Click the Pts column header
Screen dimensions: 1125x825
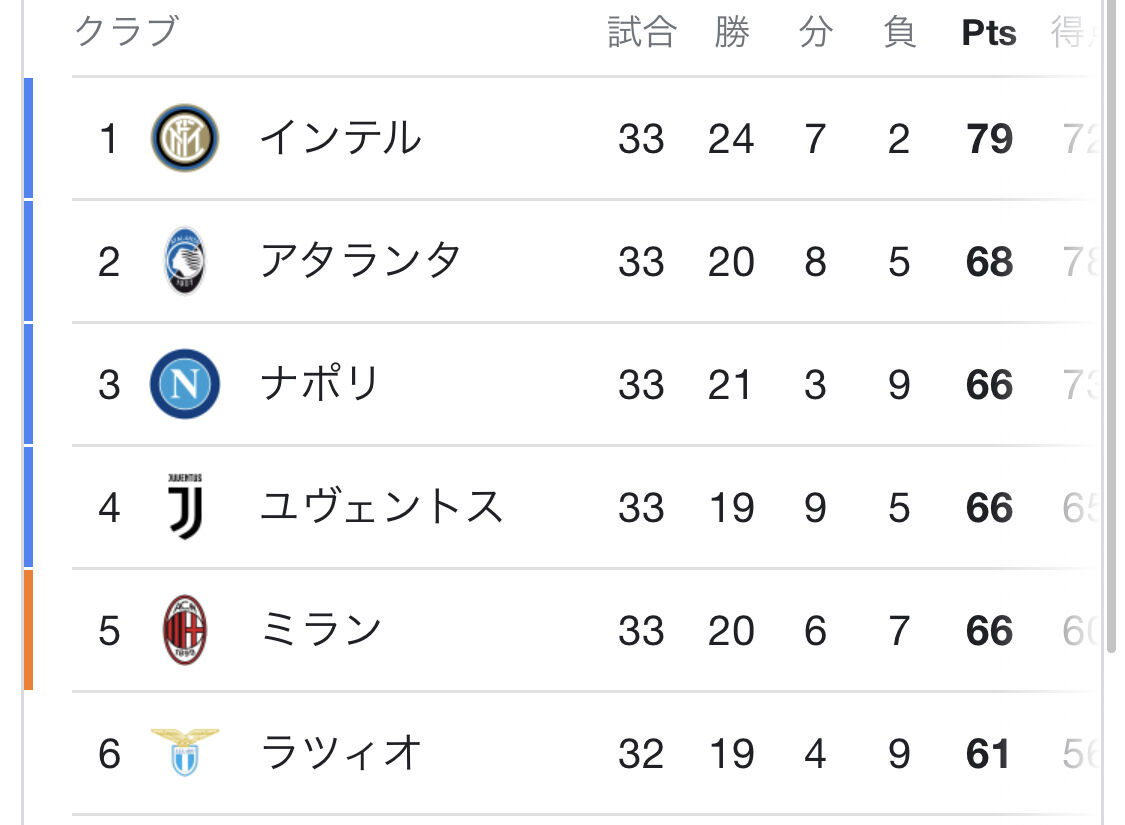click(989, 33)
